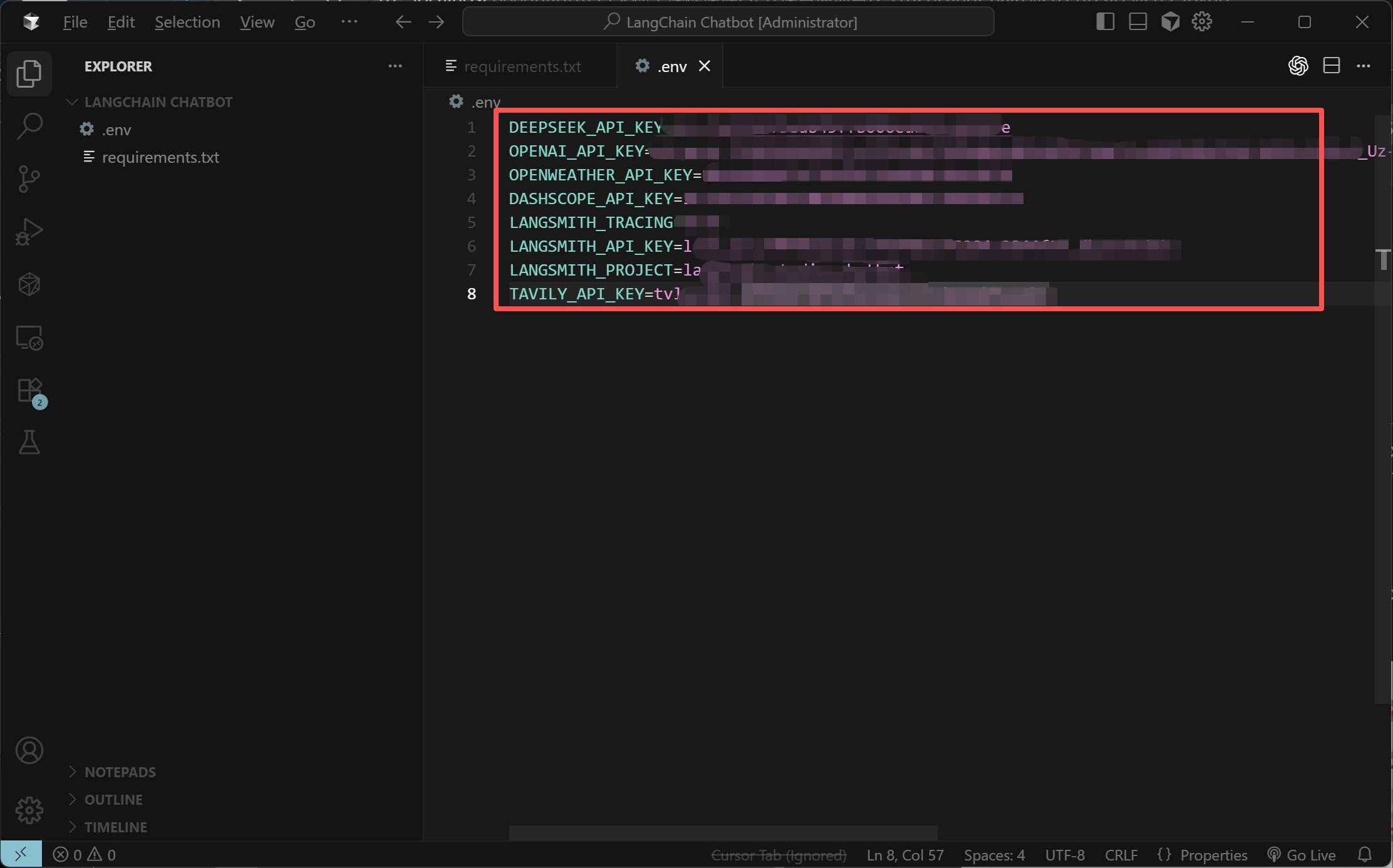Open the Extensions view with the 2 badge
1393x868 pixels.
click(30, 392)
